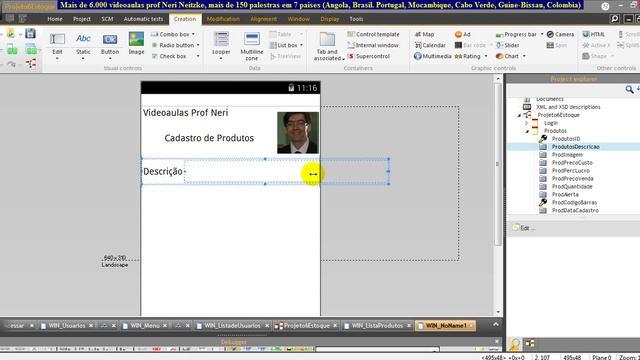Insert a Camera control

[560, 34]
